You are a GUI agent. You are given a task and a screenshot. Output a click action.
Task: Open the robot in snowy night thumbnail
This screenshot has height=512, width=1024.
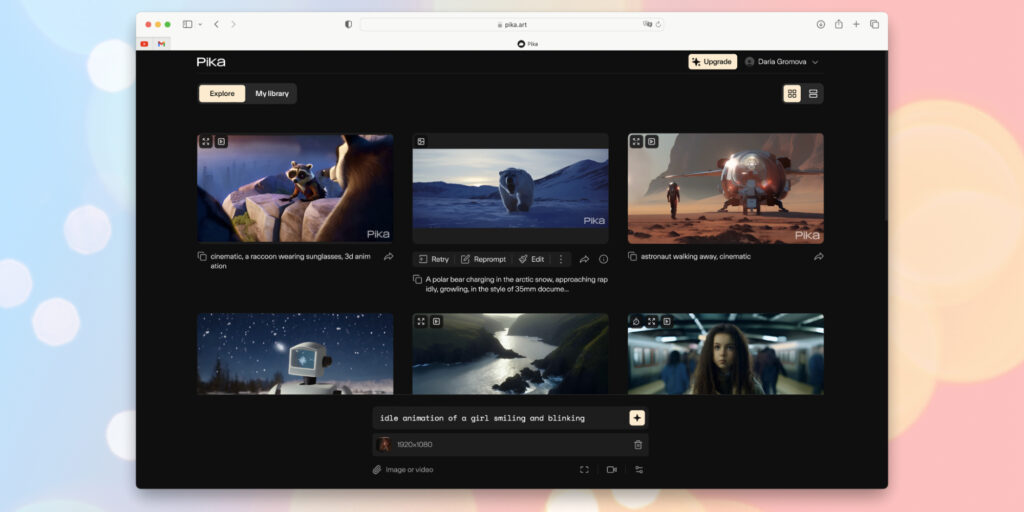pyautogui.click(x=295, y=353)
